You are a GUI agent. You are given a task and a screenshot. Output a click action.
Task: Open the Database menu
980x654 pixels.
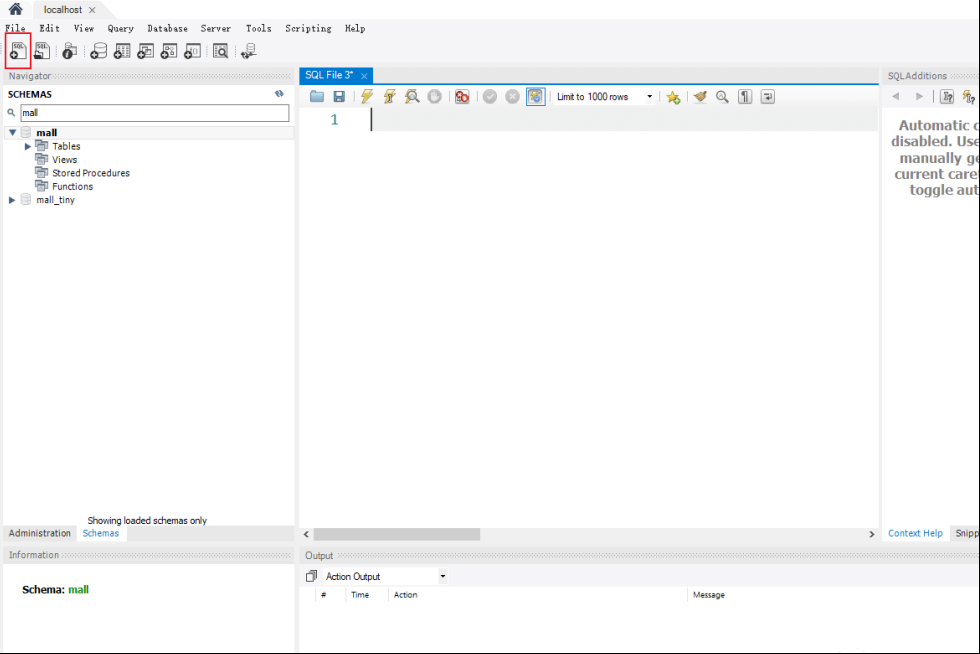click(x=168, y=28)
